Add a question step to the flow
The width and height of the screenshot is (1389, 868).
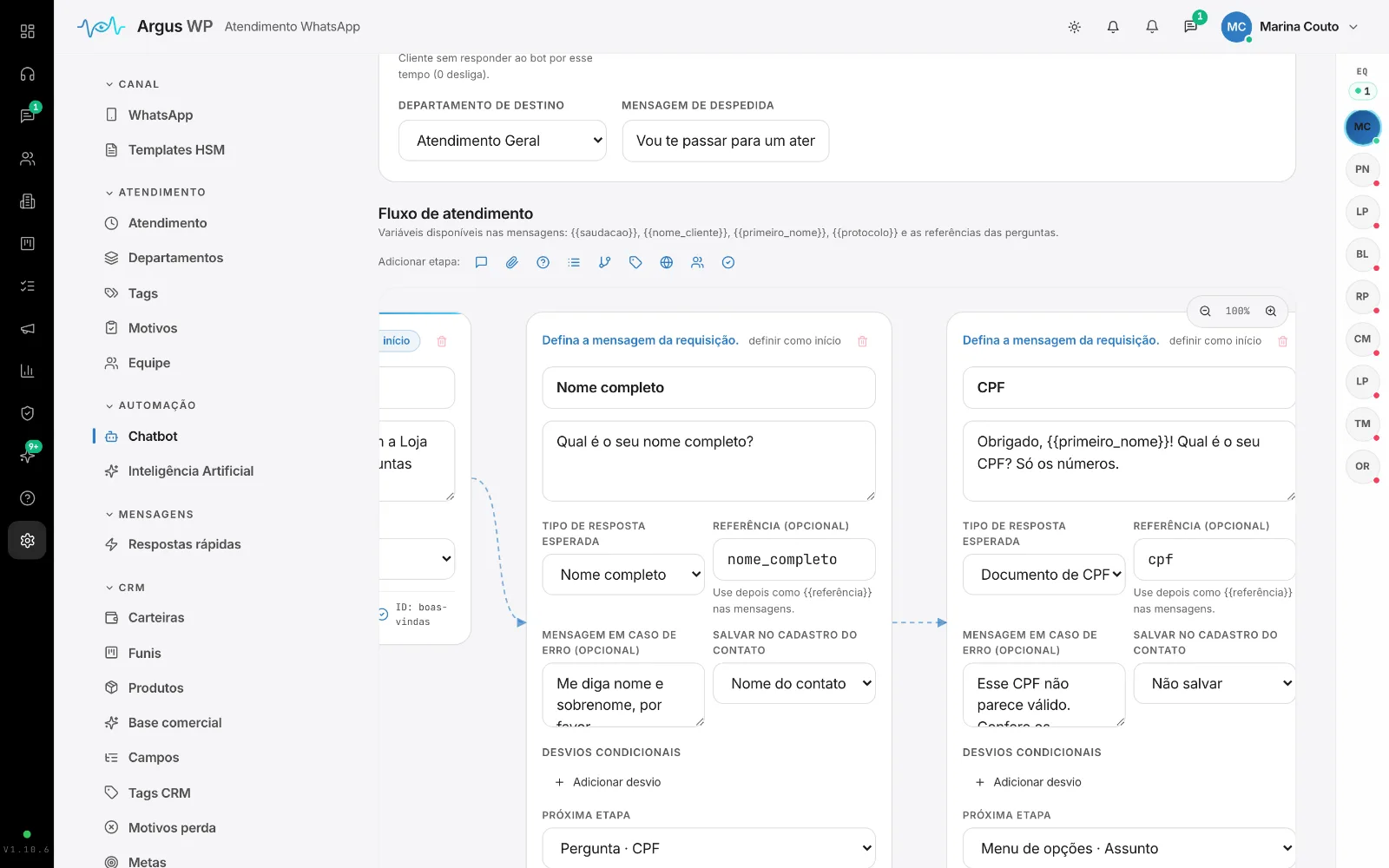pos(543,262)
